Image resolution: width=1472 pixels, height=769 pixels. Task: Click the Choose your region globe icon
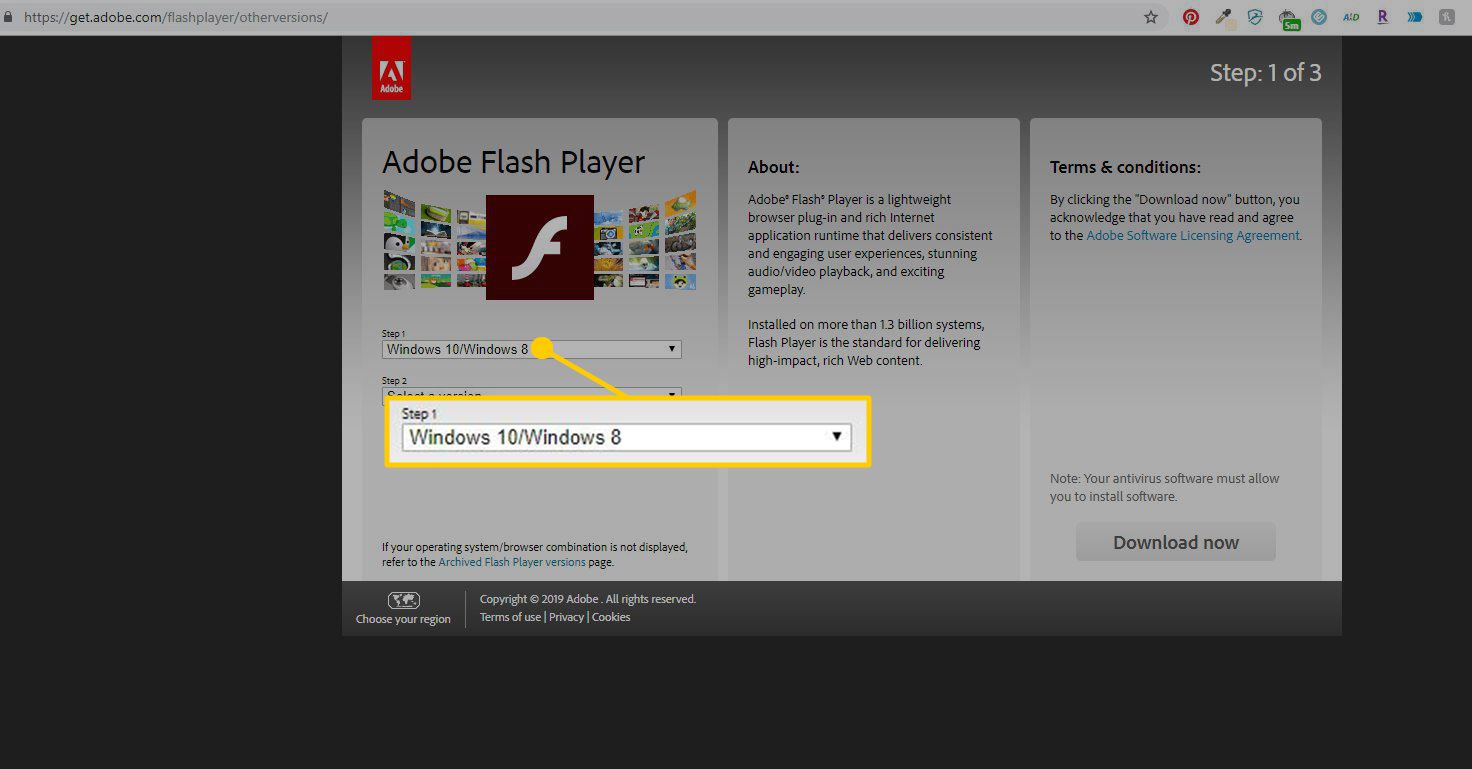tap(403, 601)
